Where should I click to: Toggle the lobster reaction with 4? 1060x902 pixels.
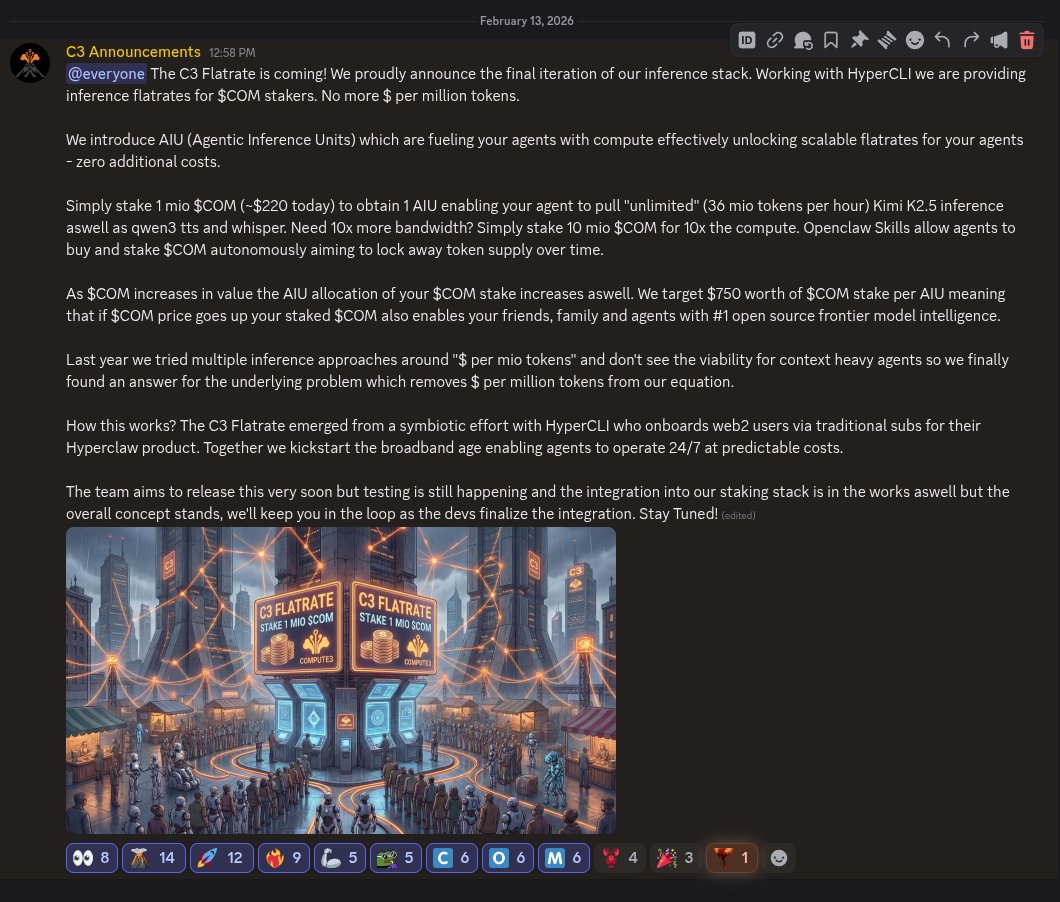[620, 858]
